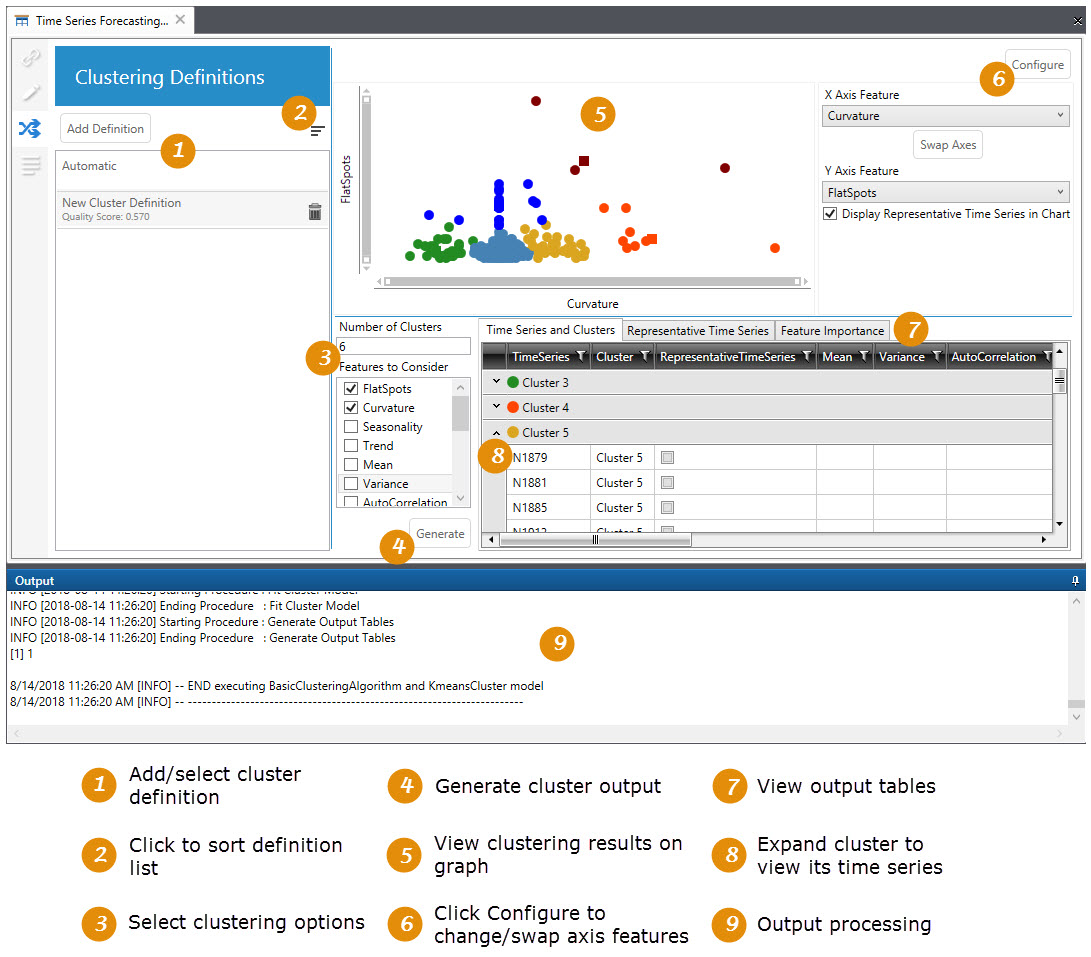Open the X Axis Feature dropdown
Screen dimensions: 1091x957
pyautogui.click(x=945, y=116)
